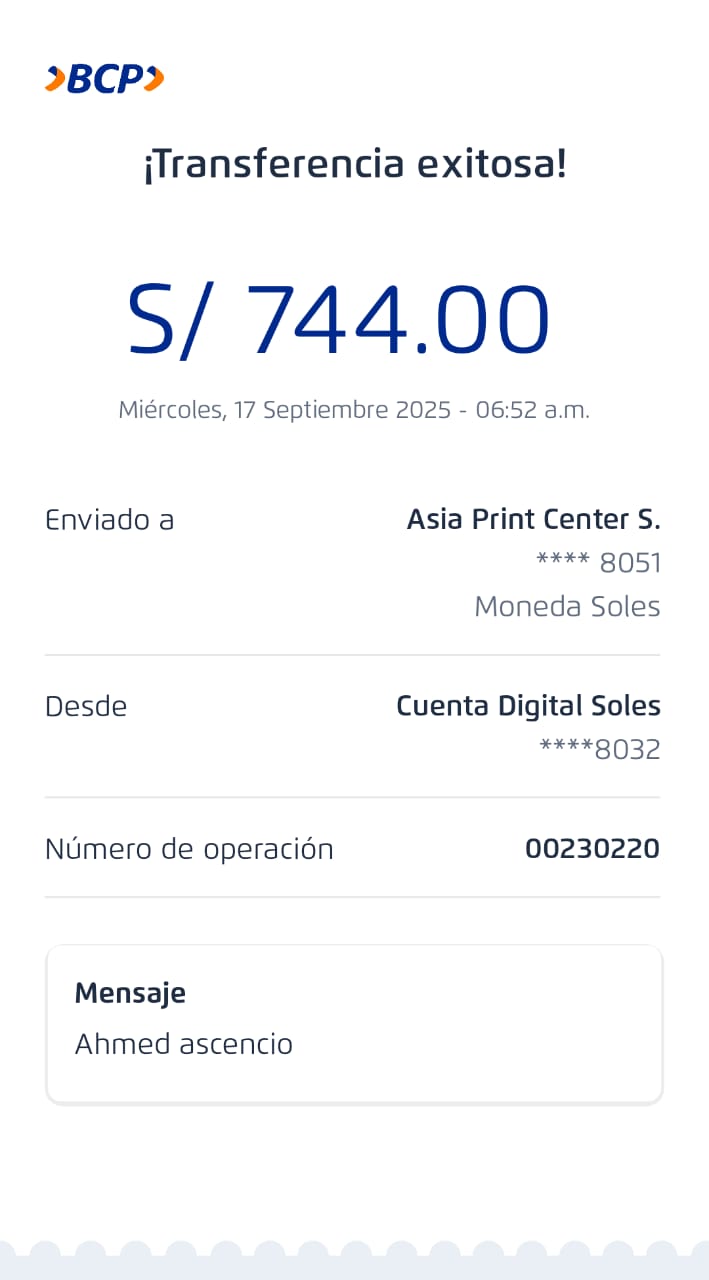
Task: Click the orange chevron right of BCP
Action: click(154, 78)
